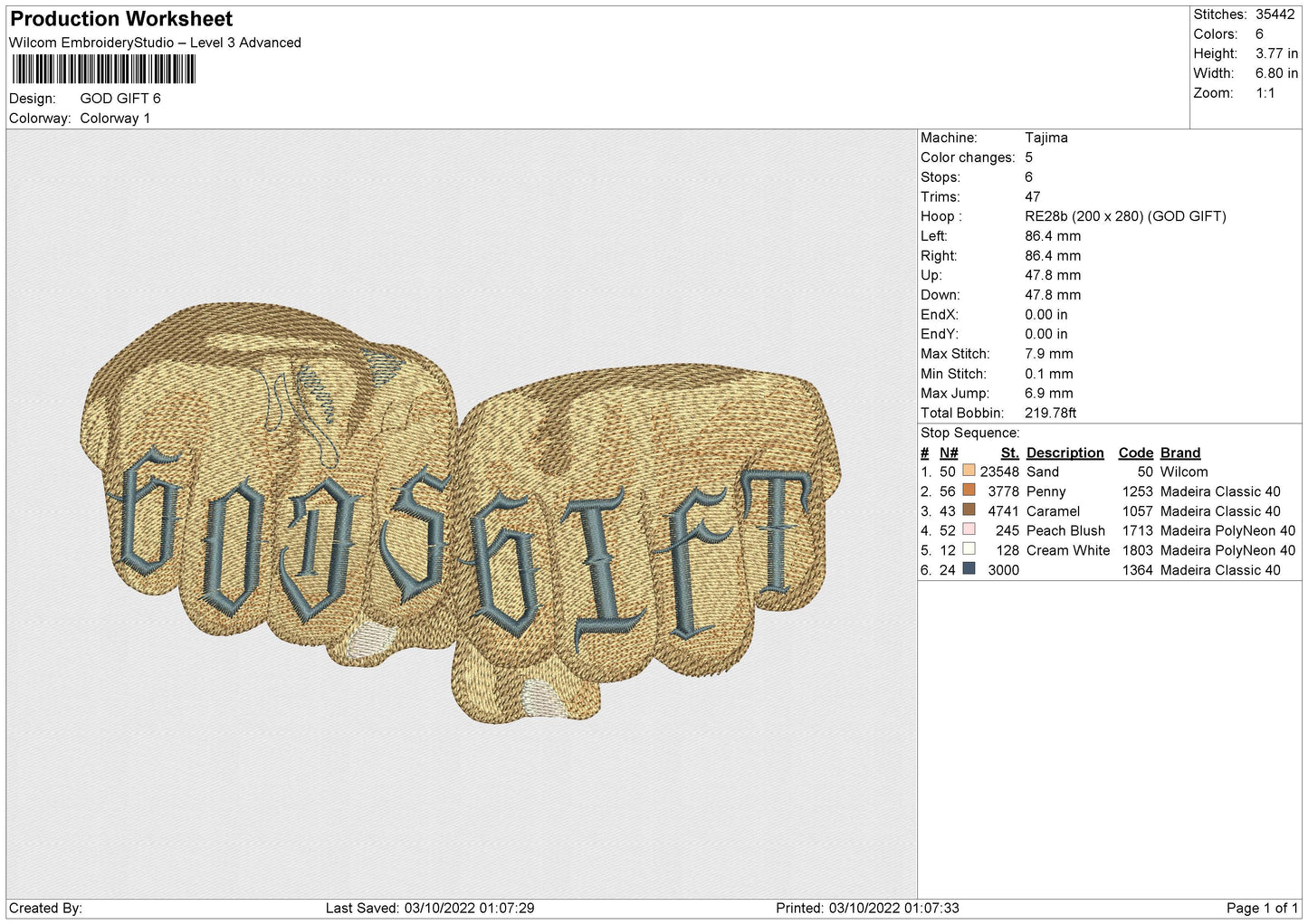Click the Machine value Tajima
This screenshot has width=1308, height=924.
point(1046,138)
